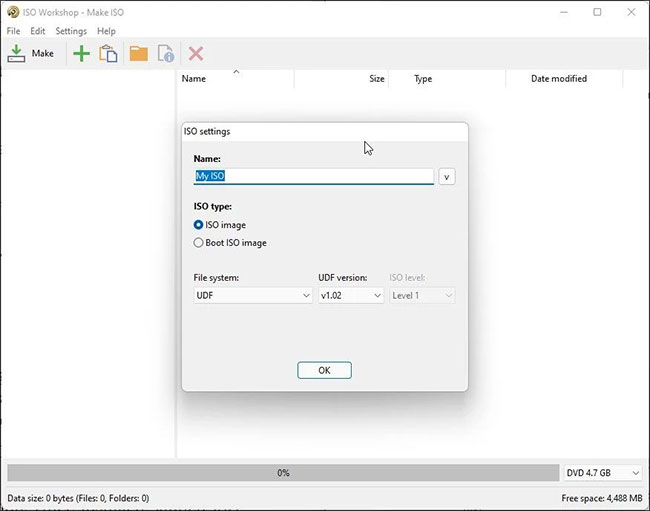This screenshot has height=511, width=650.
Task: Open the Edit menu
Action: (37, 31)
